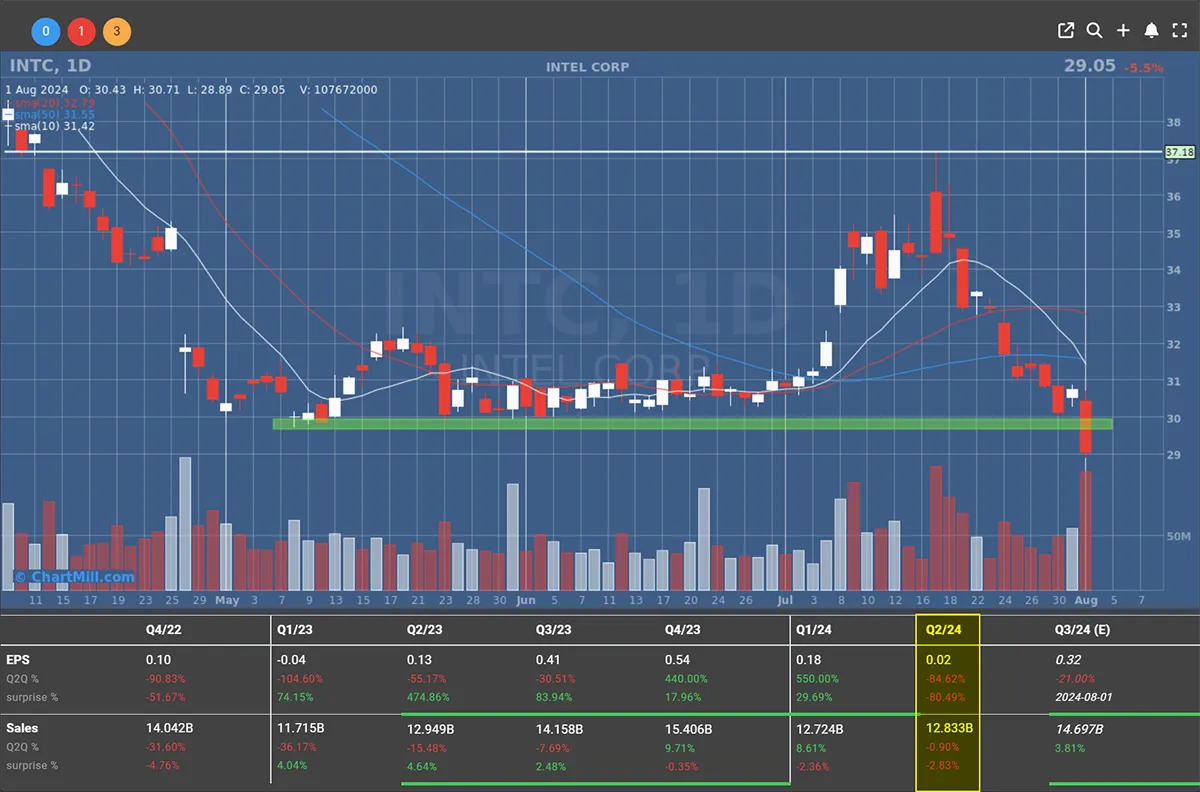Image resolution: width=1200 pixels, height=792 pixels.
Task: Click the 50M volume axis label
Action: click(1179, 537)
